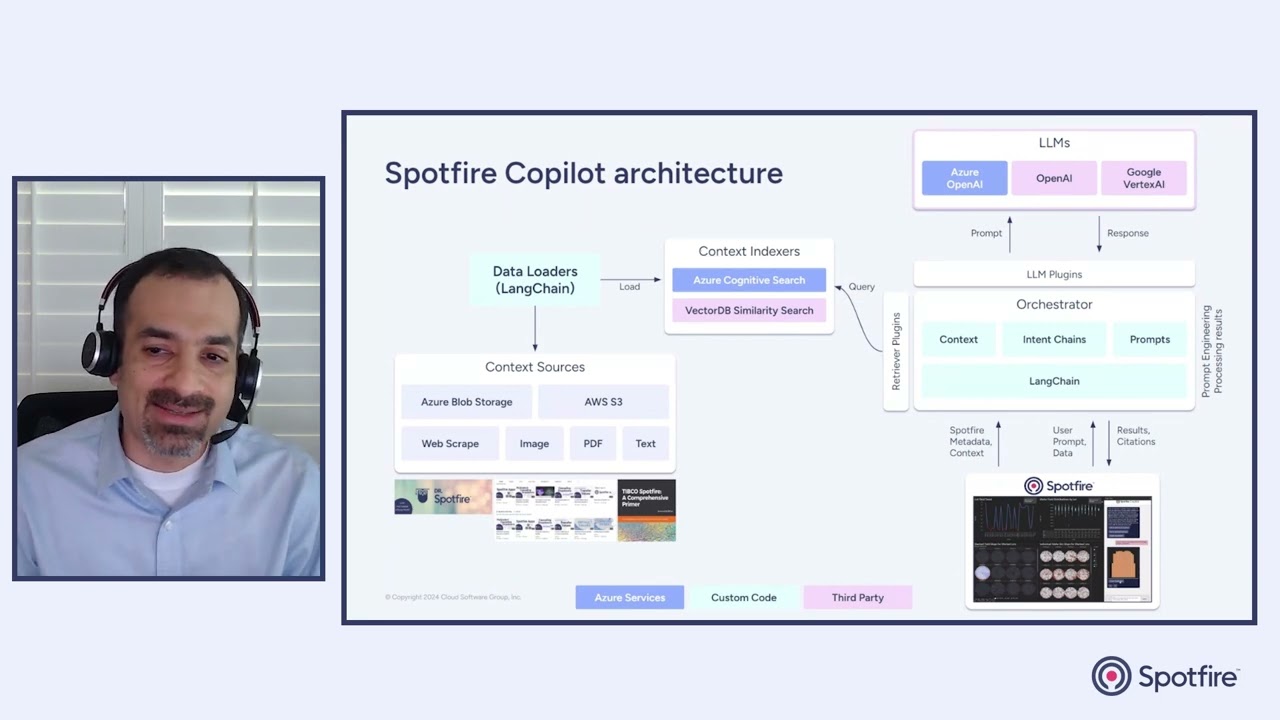
Task: Click the TIBCO Spotfire Comprehensive Primer book cover
Action: point(646,510)
